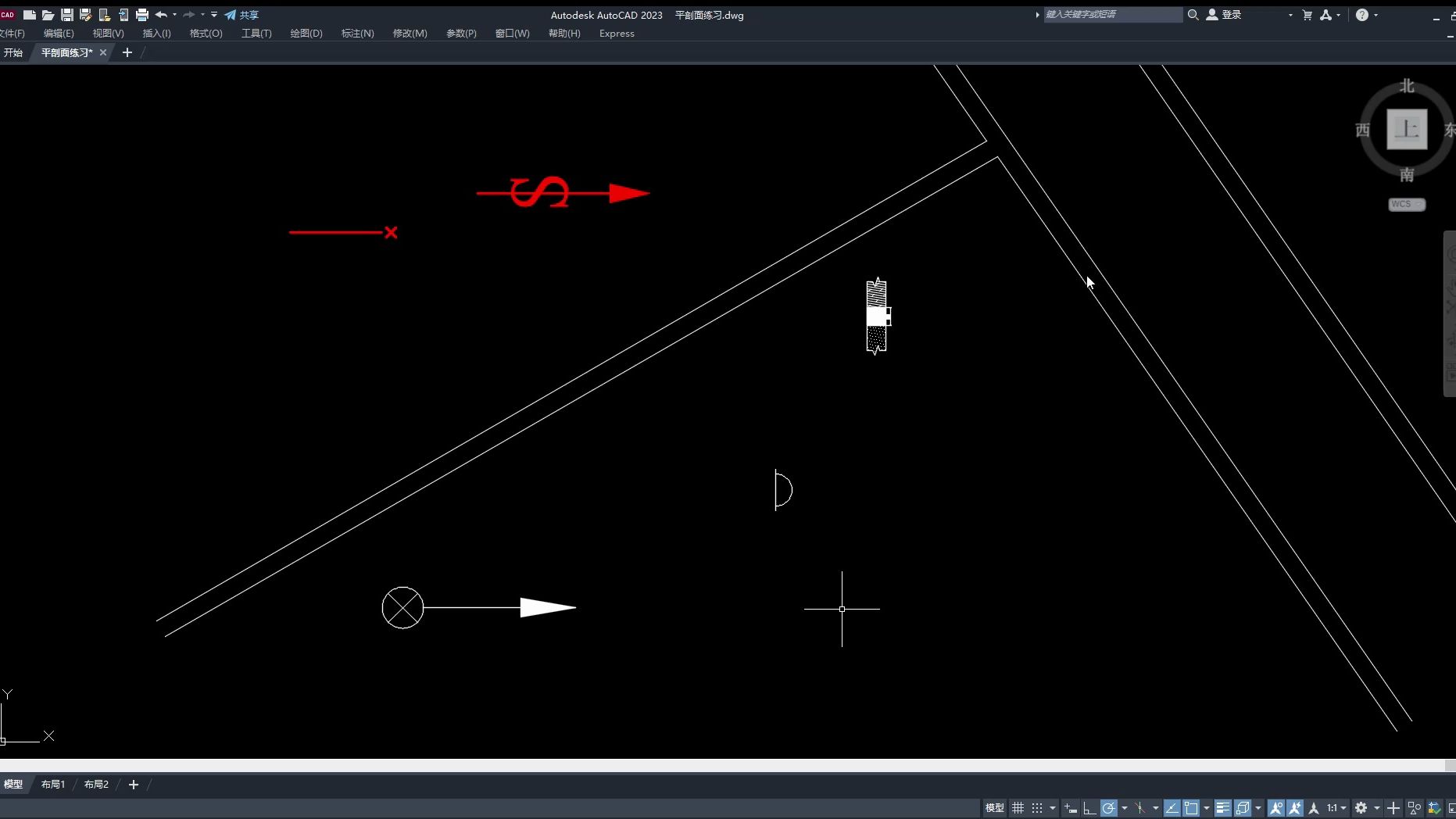This screenshot has height=819, width=1456.
Task: Add a new layout with plus button
Action: click(134, 784)
